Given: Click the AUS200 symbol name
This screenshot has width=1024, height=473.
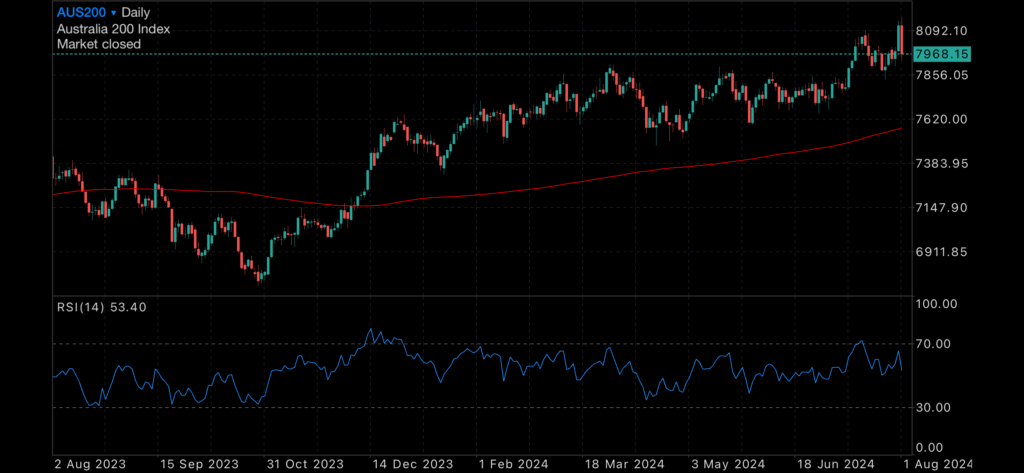Looking at the screenshot, I should pos(82,12).
